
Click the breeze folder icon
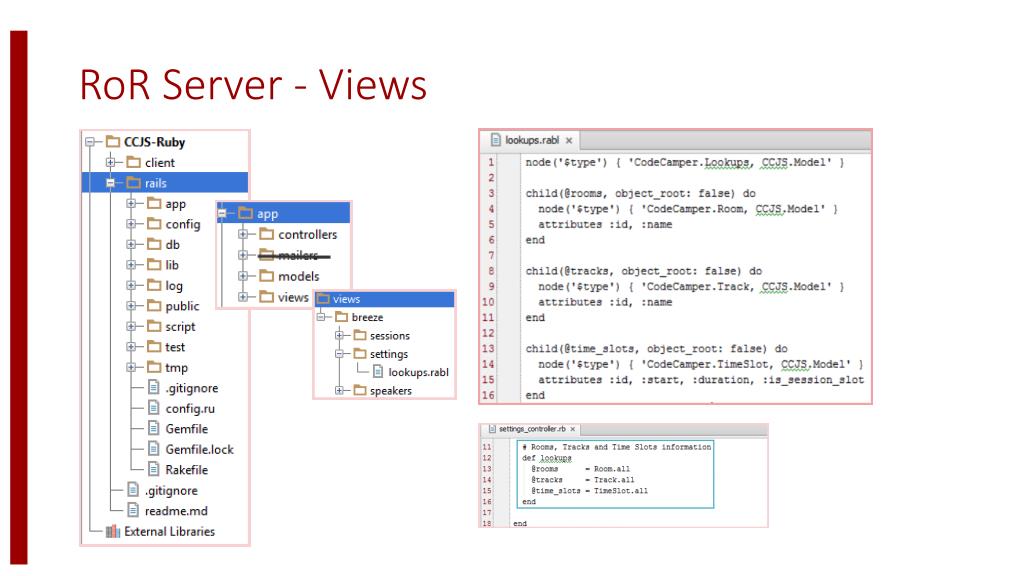[x=342, y=317]
